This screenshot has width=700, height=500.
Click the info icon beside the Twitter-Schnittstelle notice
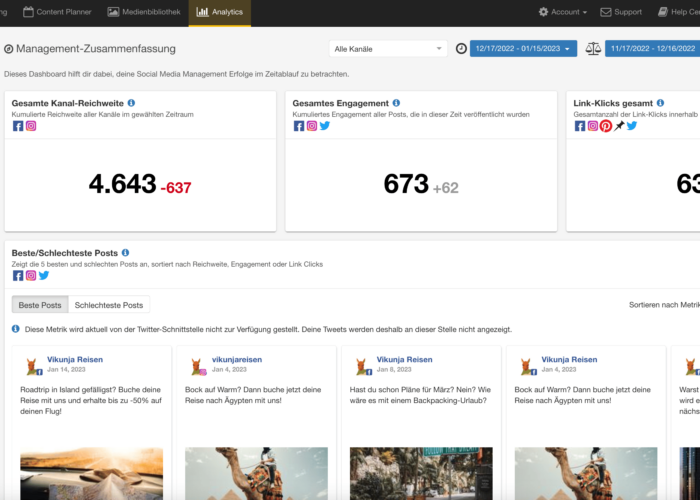(x=16, y=329)
